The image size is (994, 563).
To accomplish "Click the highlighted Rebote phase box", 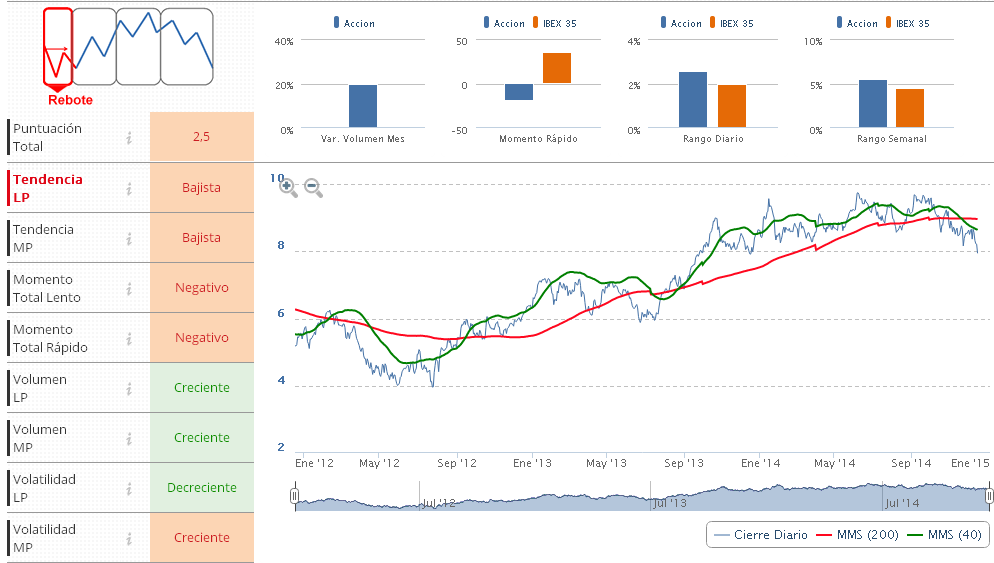I will (58, 47).
